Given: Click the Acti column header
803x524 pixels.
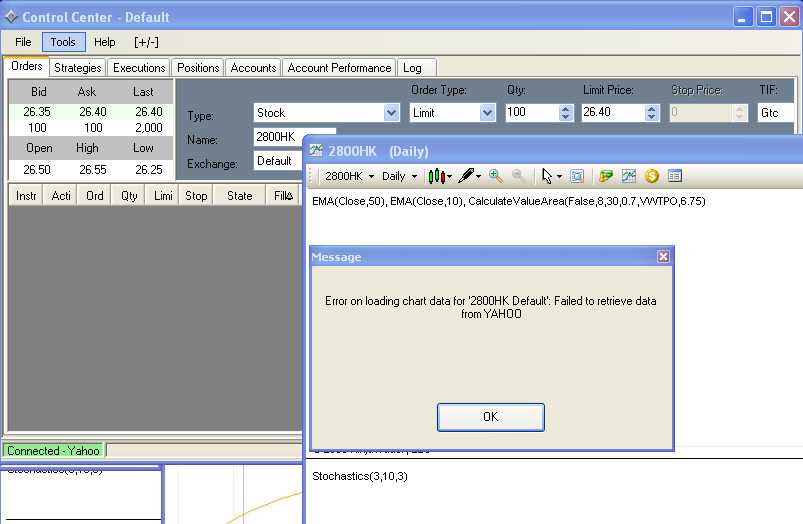Looking at the screenshot, I should click(60, 196).
